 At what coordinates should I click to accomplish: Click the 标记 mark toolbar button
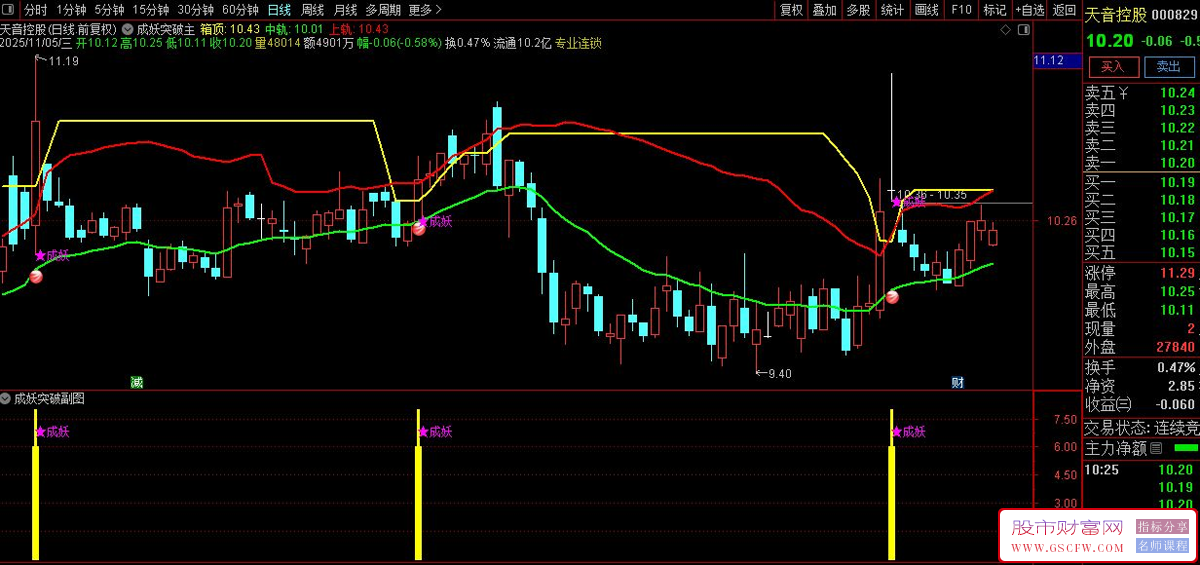click(x=995, y=10)
